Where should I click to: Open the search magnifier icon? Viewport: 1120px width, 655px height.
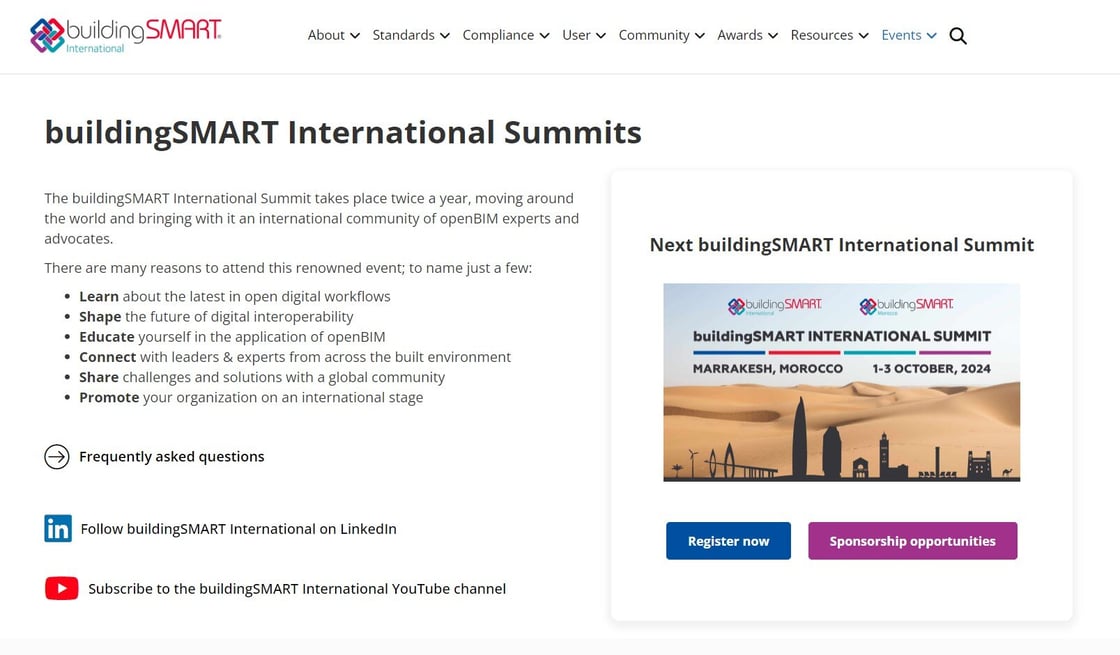point(958,36)
